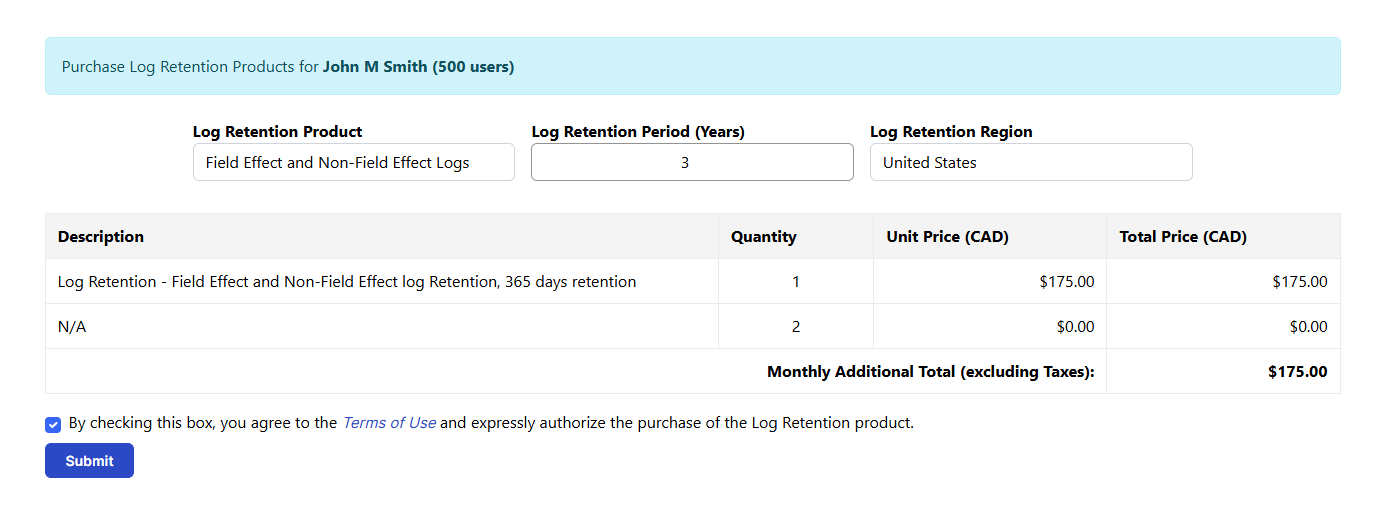Image resolution: width=1391 pixels, height=519 pixels.
Task: Select the 365 days retention description row
Action: (347, 282)
